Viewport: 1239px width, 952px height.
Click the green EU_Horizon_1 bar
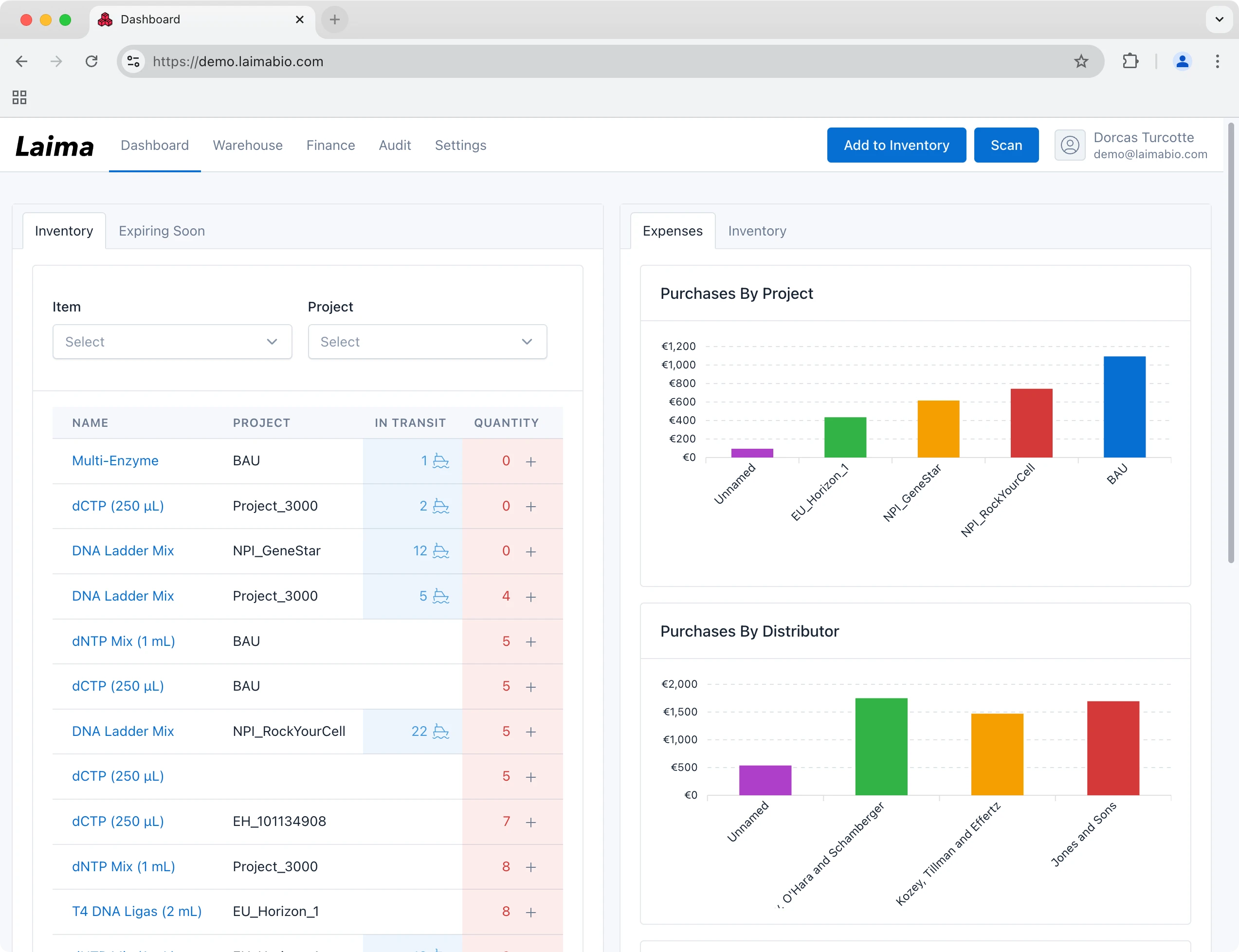845,438
